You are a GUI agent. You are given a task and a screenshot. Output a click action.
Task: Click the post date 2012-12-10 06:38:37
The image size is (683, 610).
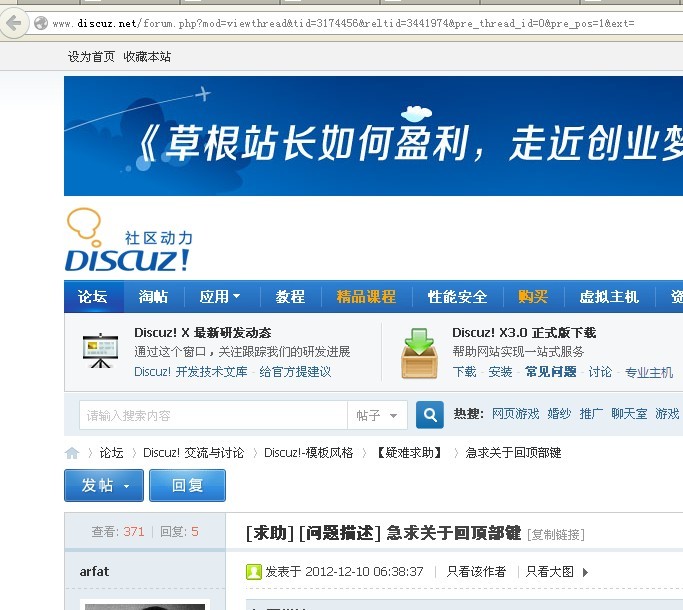click(x=364, y=572)
